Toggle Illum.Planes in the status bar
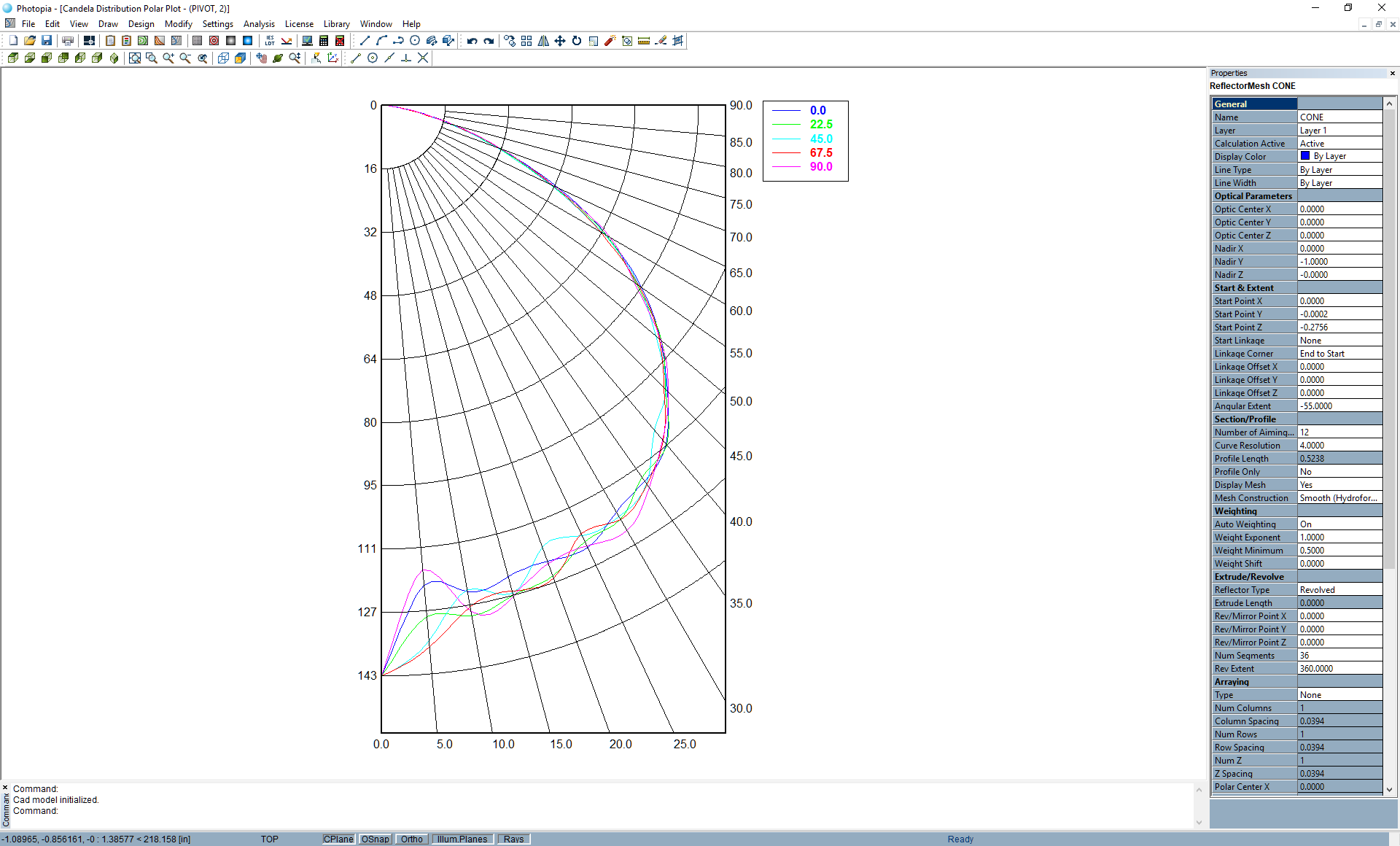The width and height of the screenshot is (1400, 846). pyautogui.click(x=462, y=839)
